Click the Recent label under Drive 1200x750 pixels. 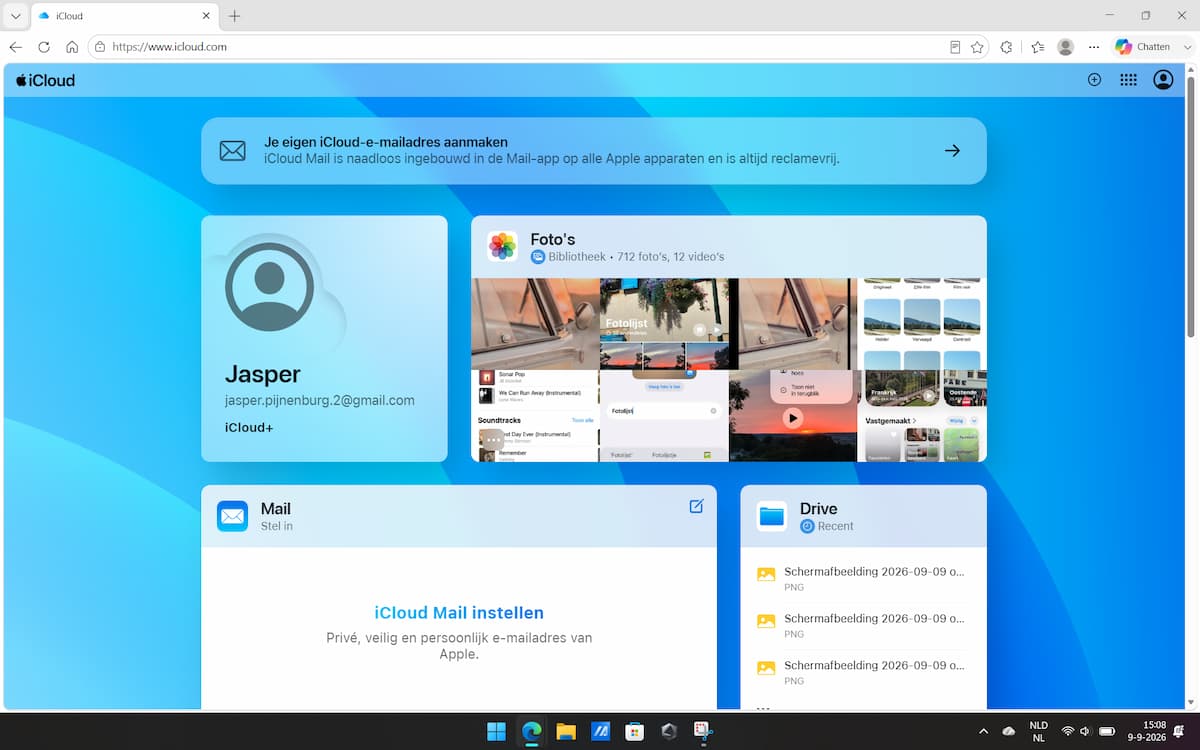(836, 526)
